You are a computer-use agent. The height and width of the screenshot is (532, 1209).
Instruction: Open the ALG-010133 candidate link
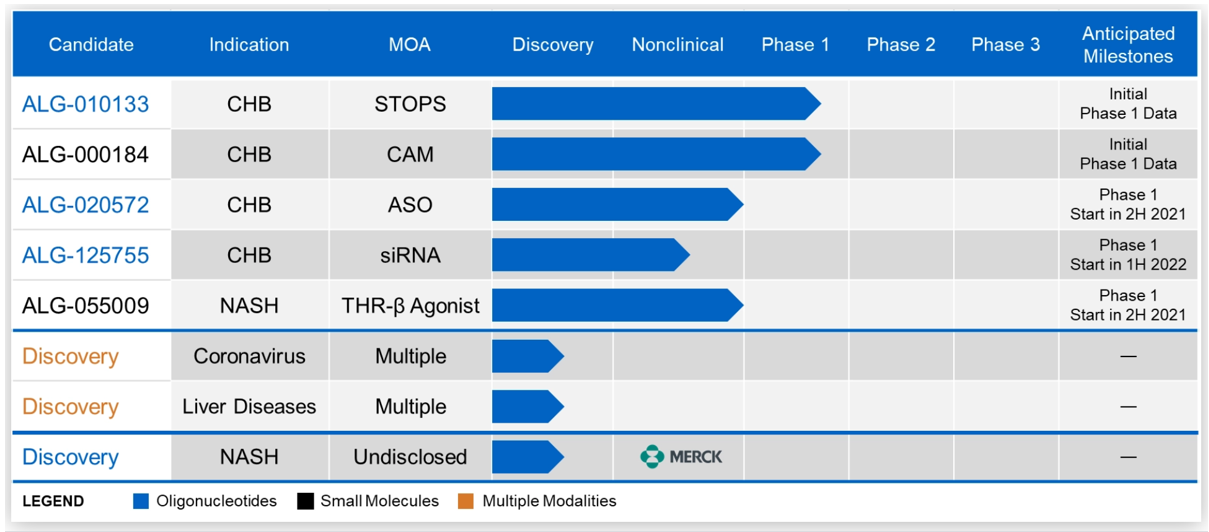[x=86, y=104]
